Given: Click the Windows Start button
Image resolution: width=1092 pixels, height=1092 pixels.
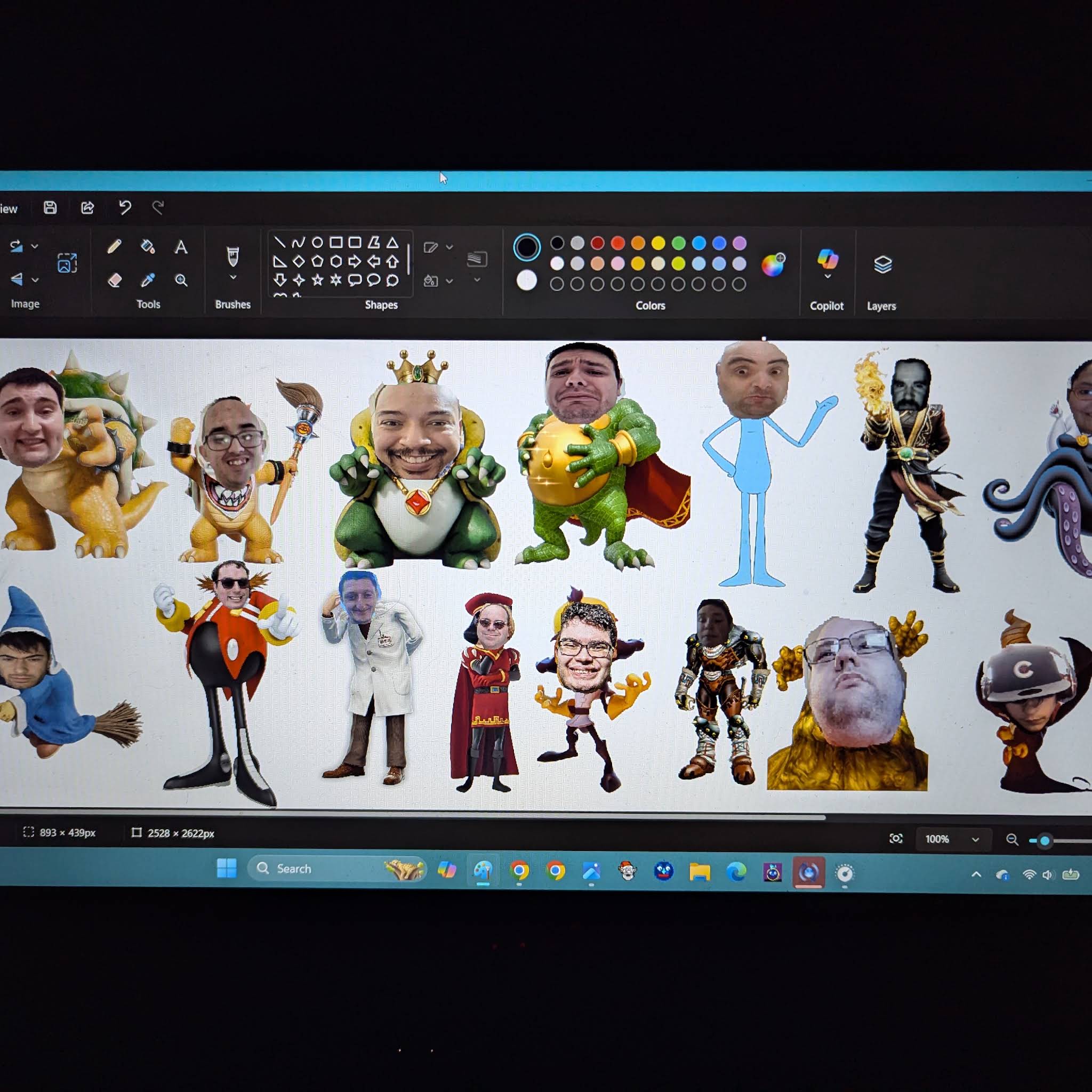Looking at the screenshot, I should tap(227, 869).
